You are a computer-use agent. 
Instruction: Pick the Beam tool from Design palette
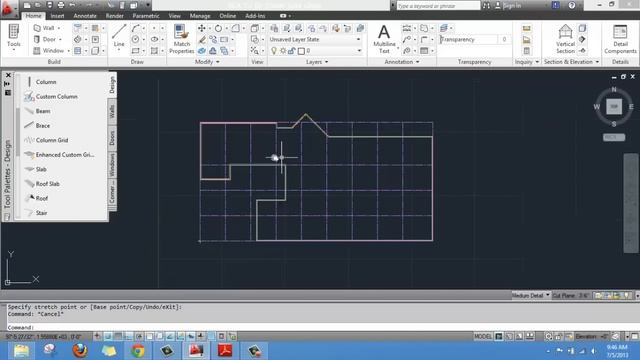pos(38,111)
